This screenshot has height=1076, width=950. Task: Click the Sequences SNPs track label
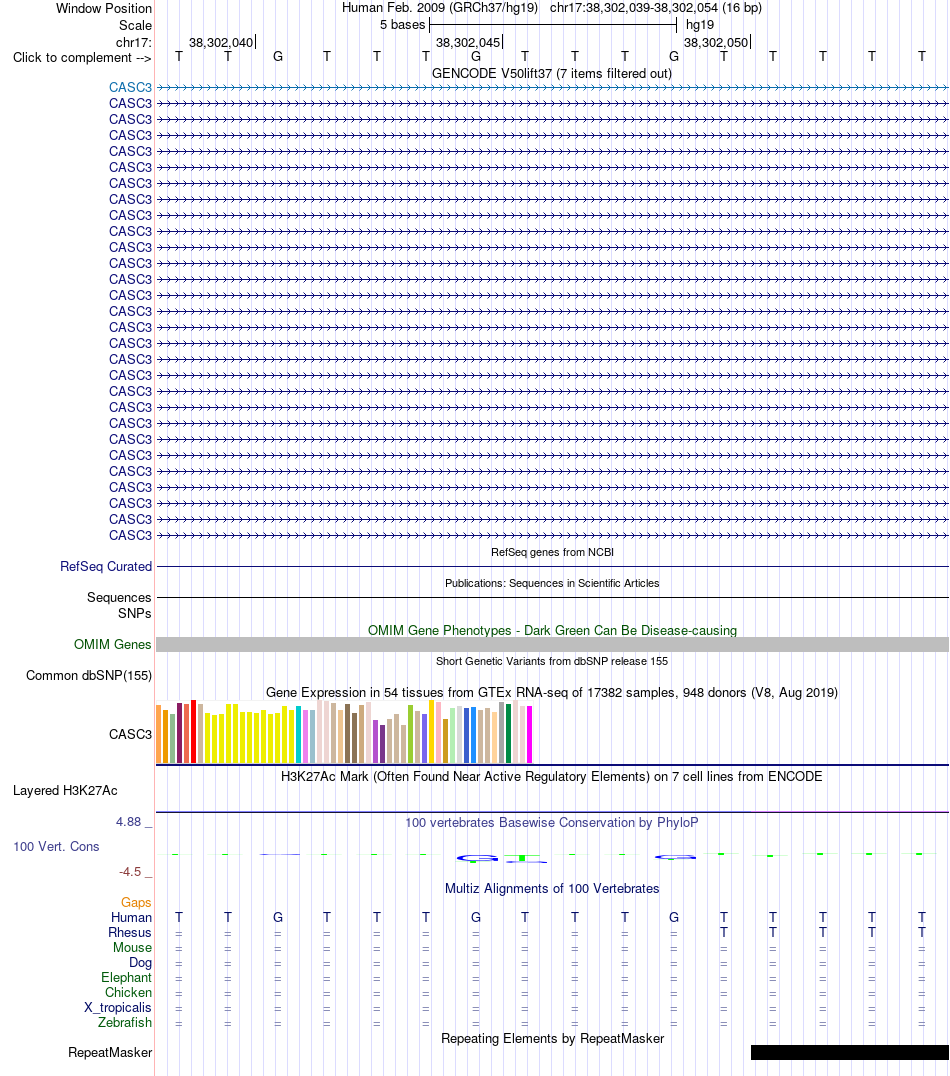click(x=119, y=605)
